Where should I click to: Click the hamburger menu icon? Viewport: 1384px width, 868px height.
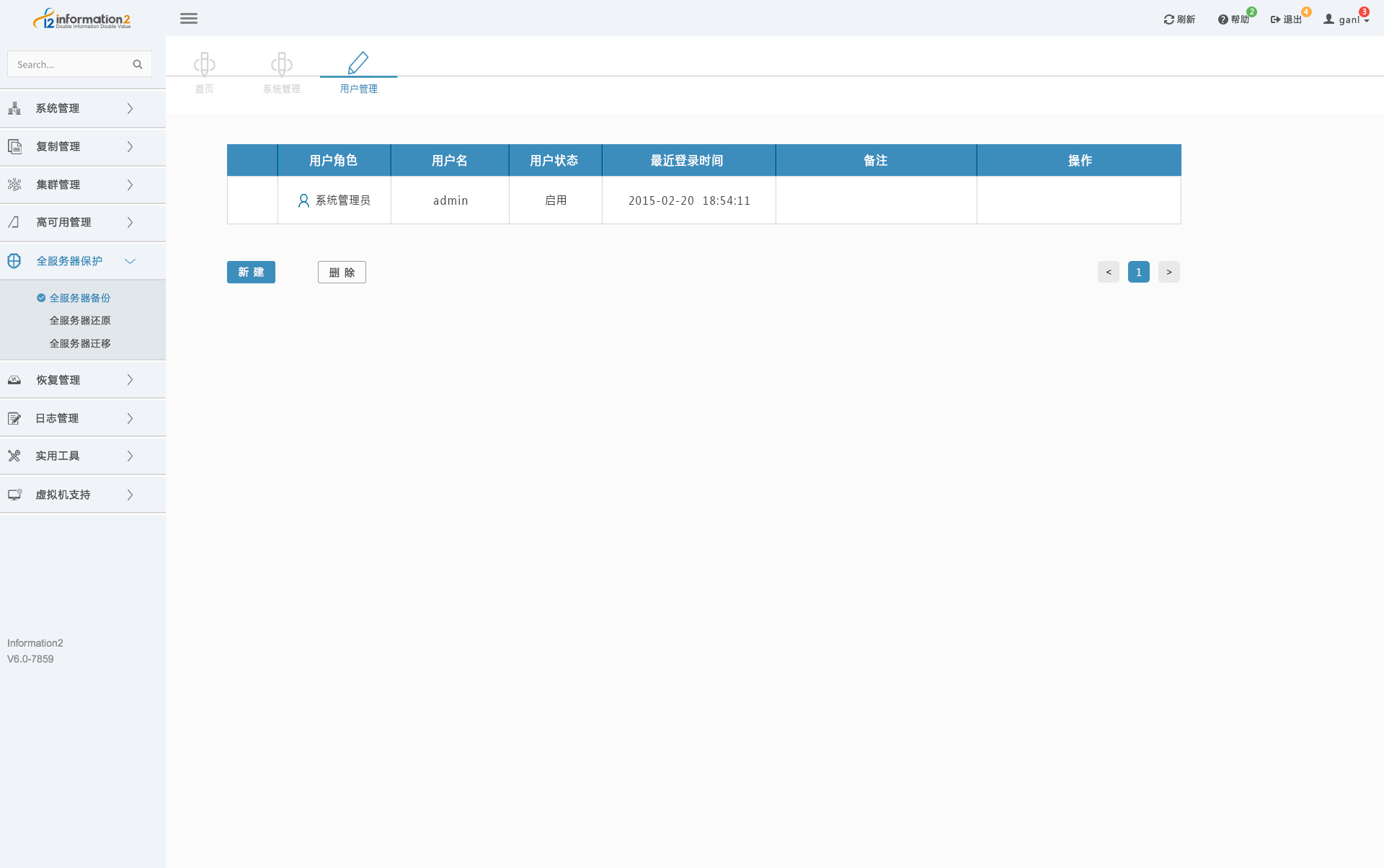click(x=189, y=19)
